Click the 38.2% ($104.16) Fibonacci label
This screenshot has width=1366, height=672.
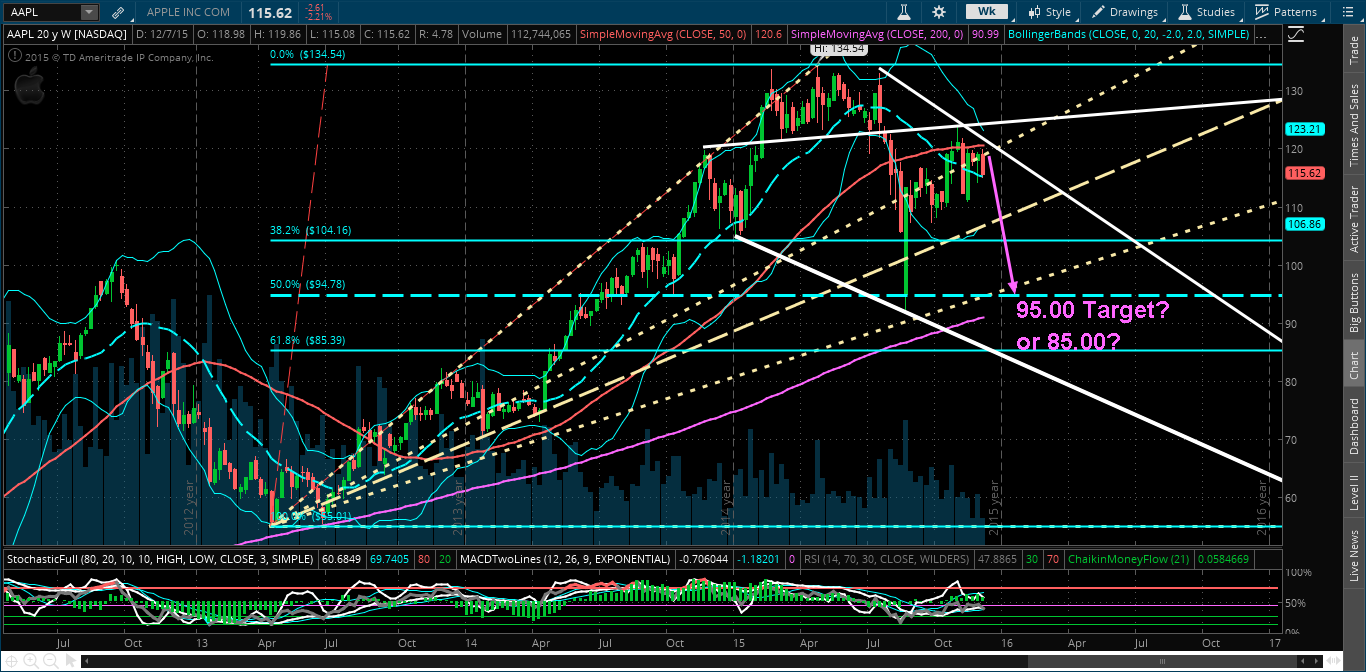311,230
